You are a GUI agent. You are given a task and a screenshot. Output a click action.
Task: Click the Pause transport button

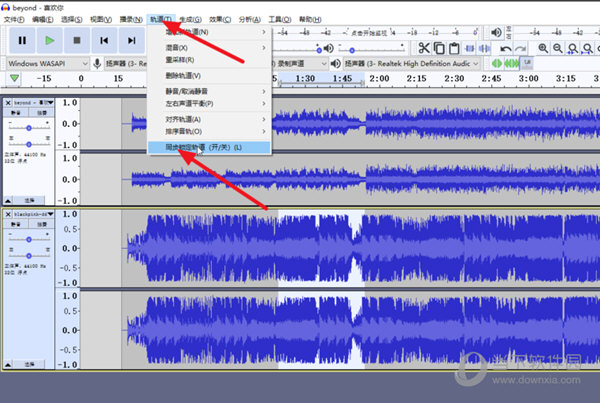coord(21,40)
